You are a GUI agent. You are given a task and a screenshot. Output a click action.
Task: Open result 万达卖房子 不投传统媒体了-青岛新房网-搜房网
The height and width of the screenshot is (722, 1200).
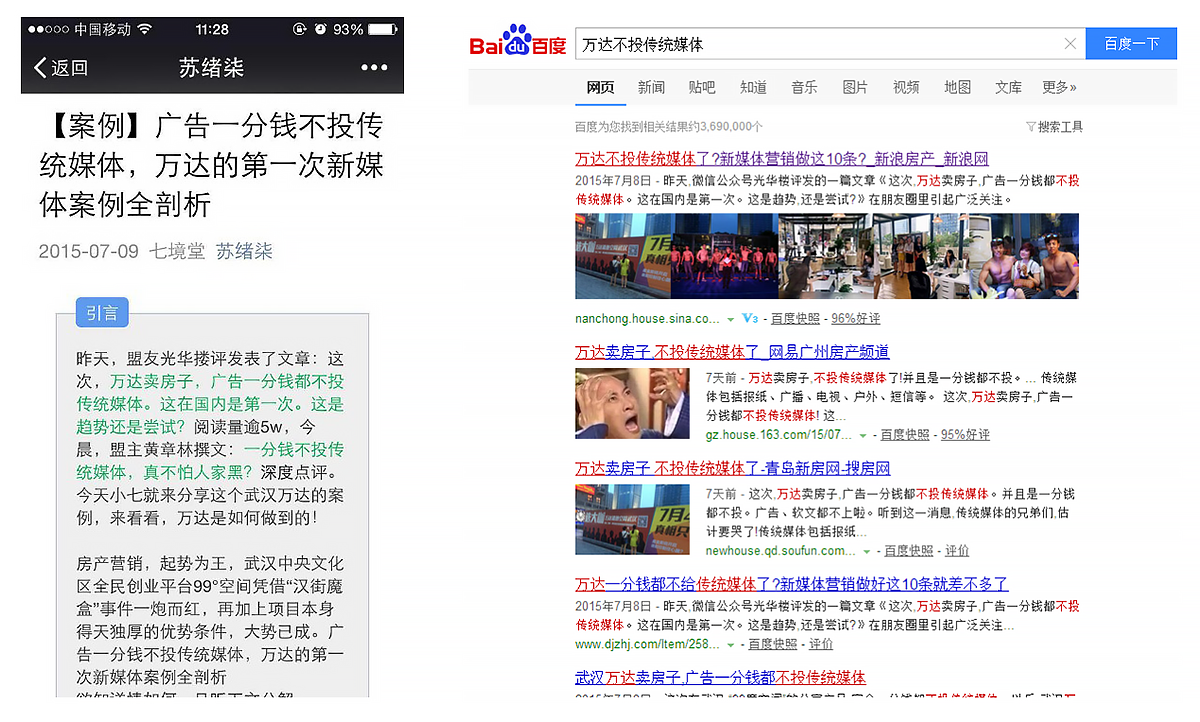(x=732, y=468)
